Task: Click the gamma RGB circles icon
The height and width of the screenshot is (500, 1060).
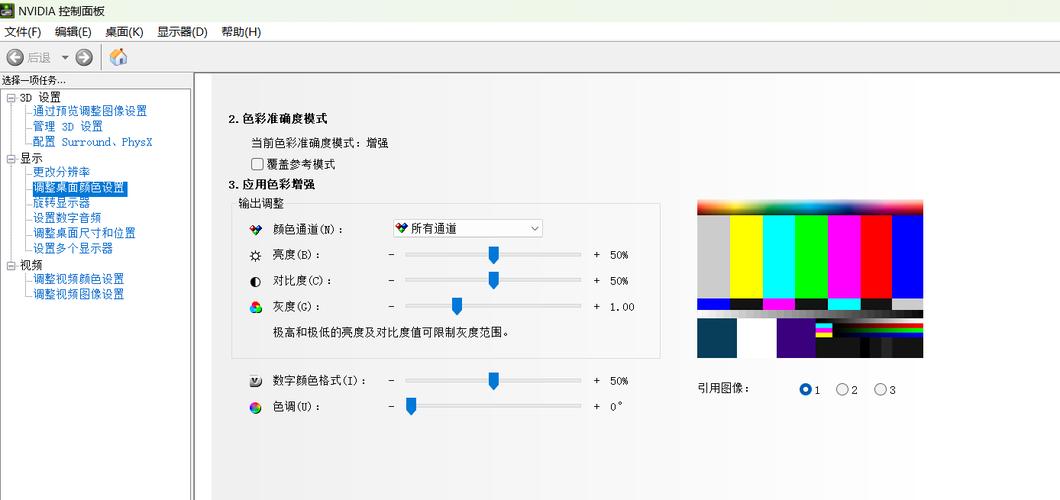Action: [255, 307]
